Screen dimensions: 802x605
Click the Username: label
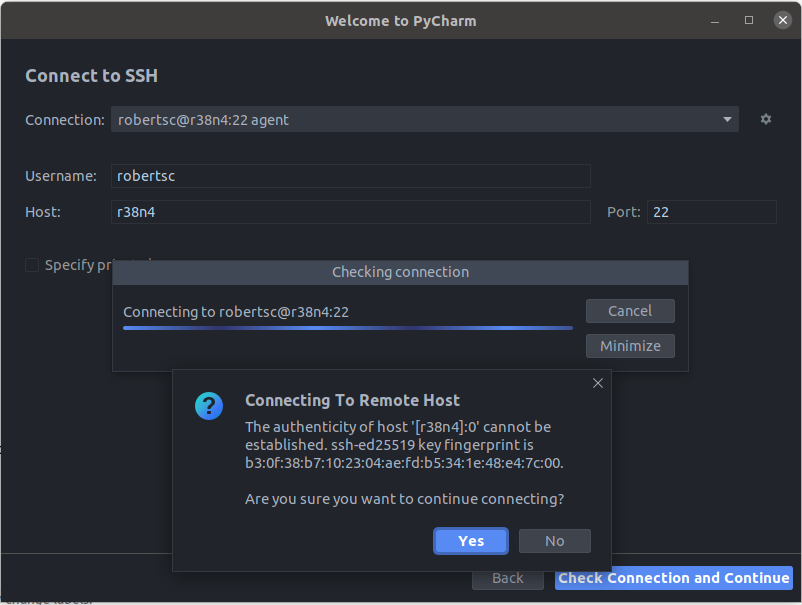61,176
